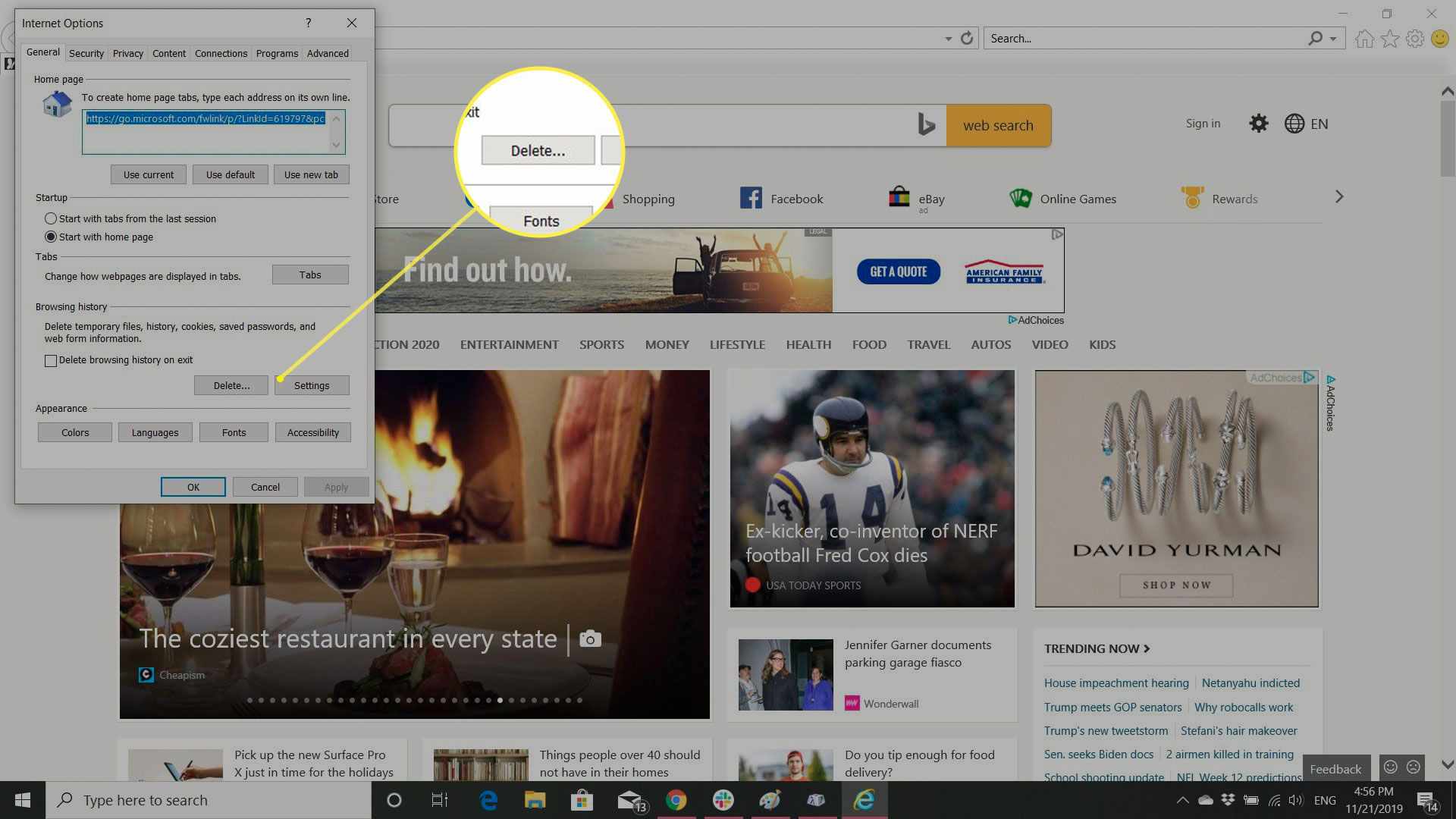The width and height of the screenshot is (1456, 819).
Task: Select 'Start with home page' radio button
Action: (x=50, y=236)
